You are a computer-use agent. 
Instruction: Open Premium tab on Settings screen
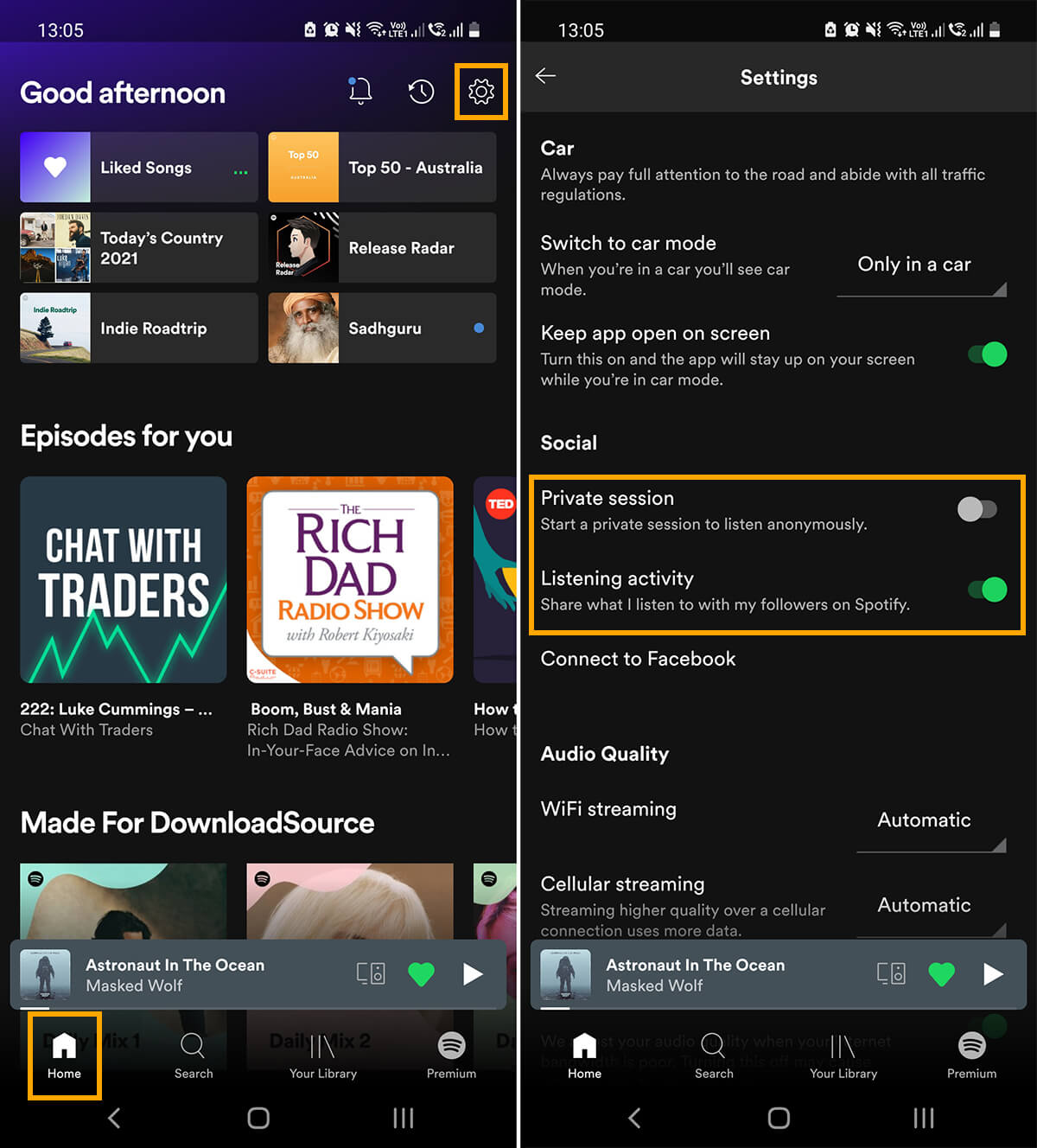(x=971, y=1056)
